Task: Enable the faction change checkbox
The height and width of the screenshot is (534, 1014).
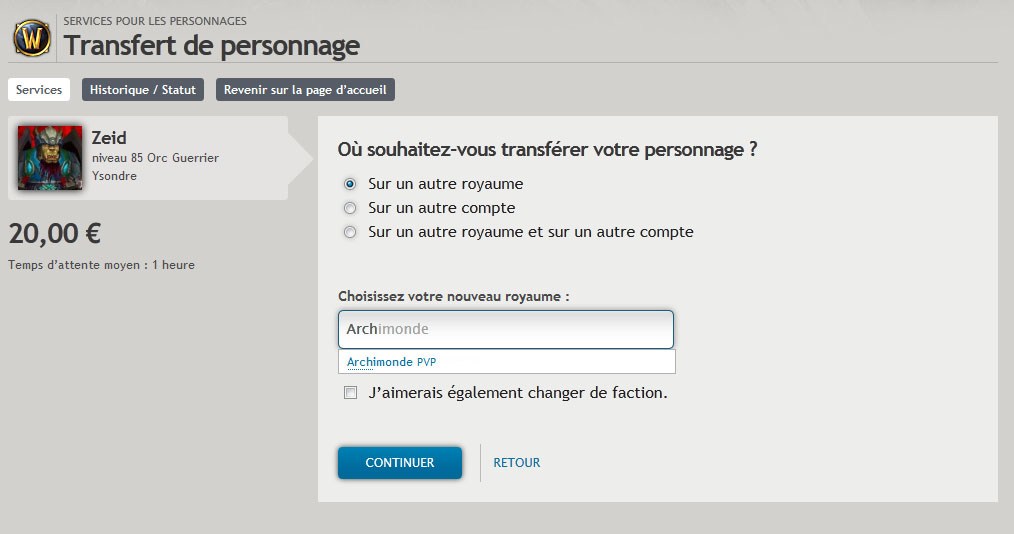Action: [x=350, y=393]
